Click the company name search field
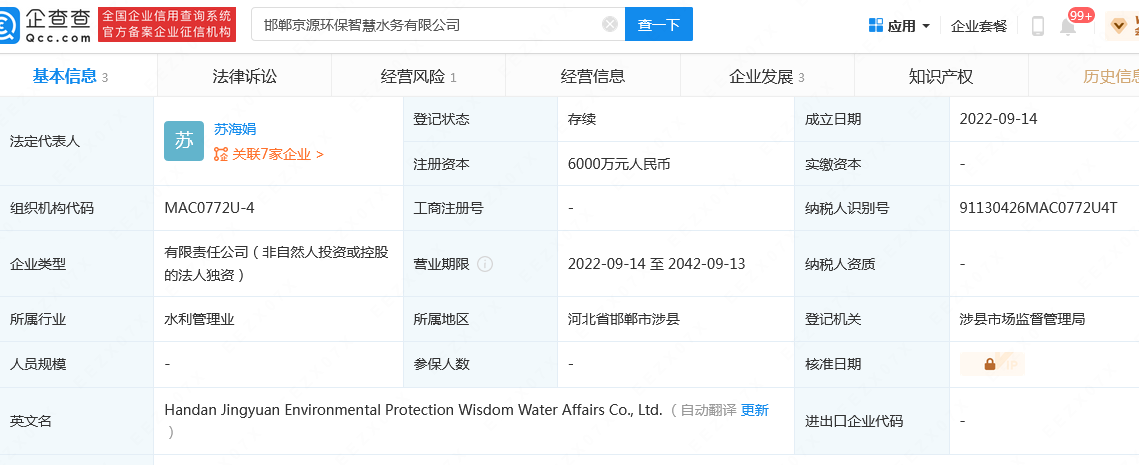This screenshot has height=465, width=1139. [429, 25]
